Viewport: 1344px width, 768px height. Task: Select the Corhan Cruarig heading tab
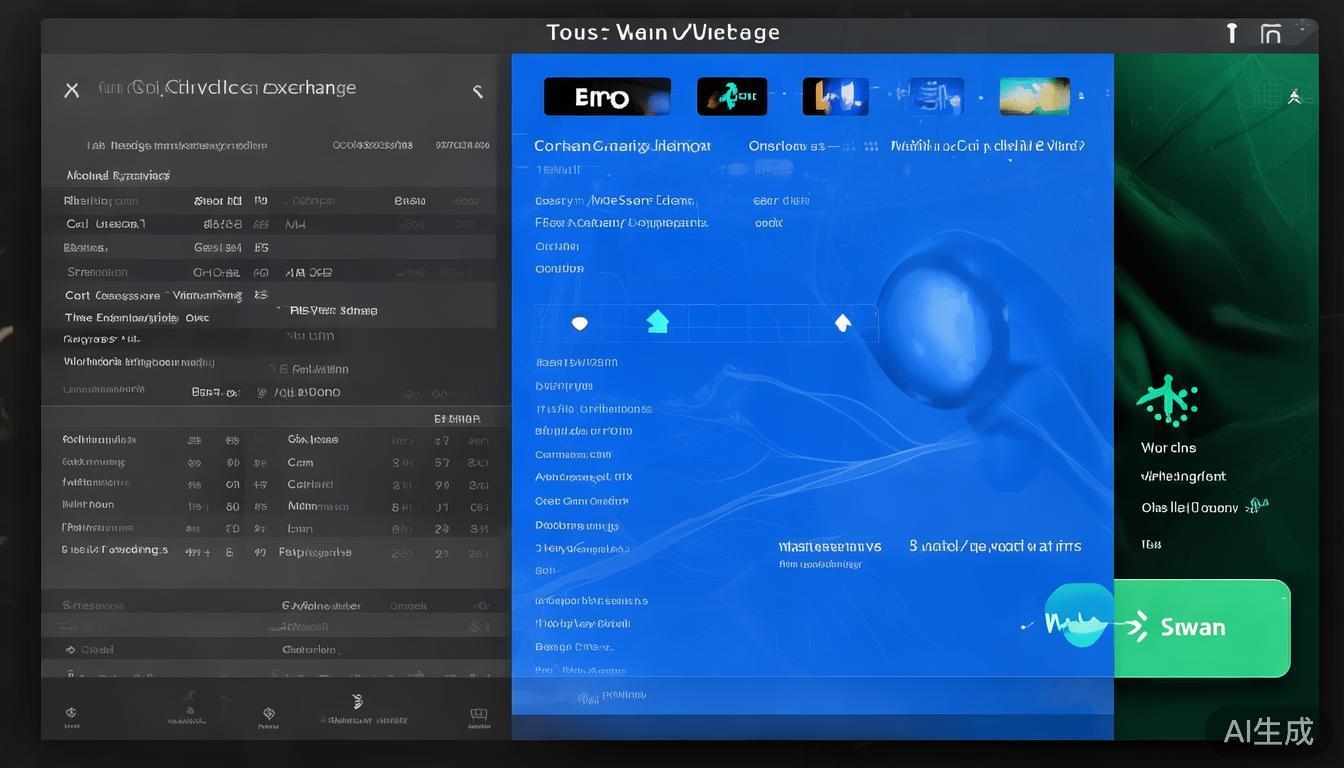click(622, 146)
